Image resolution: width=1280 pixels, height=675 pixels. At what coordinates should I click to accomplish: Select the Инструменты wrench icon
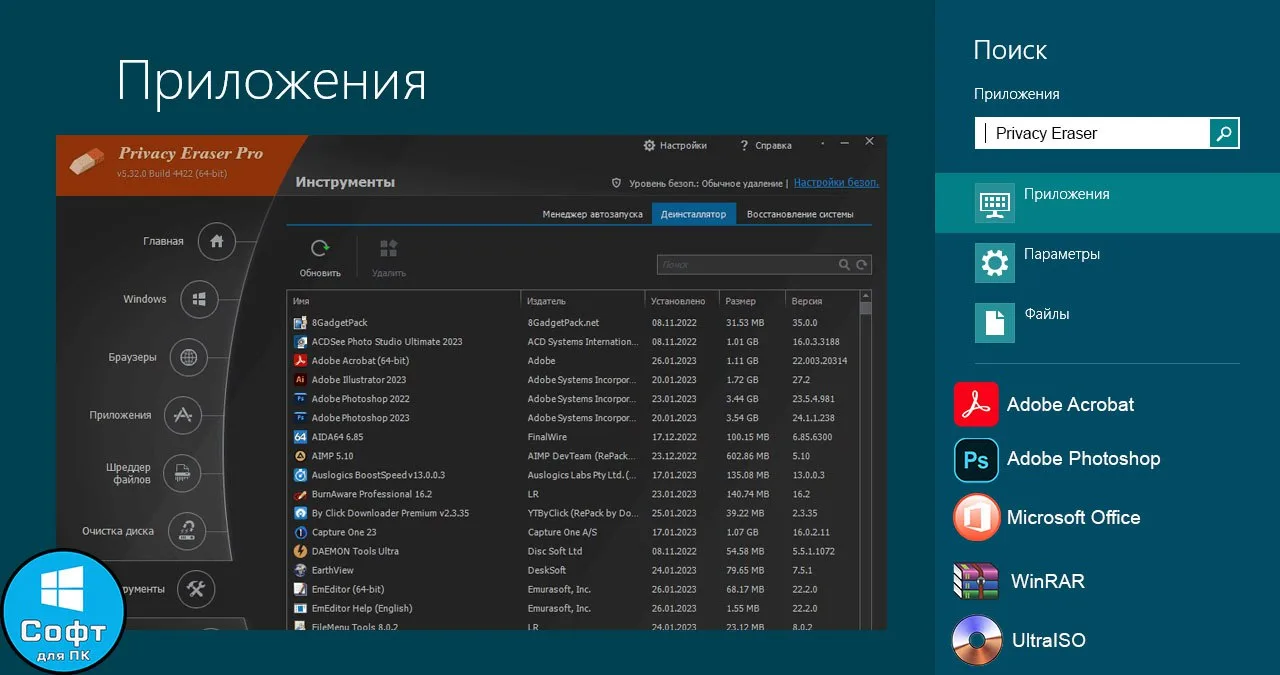coord(196,589)
